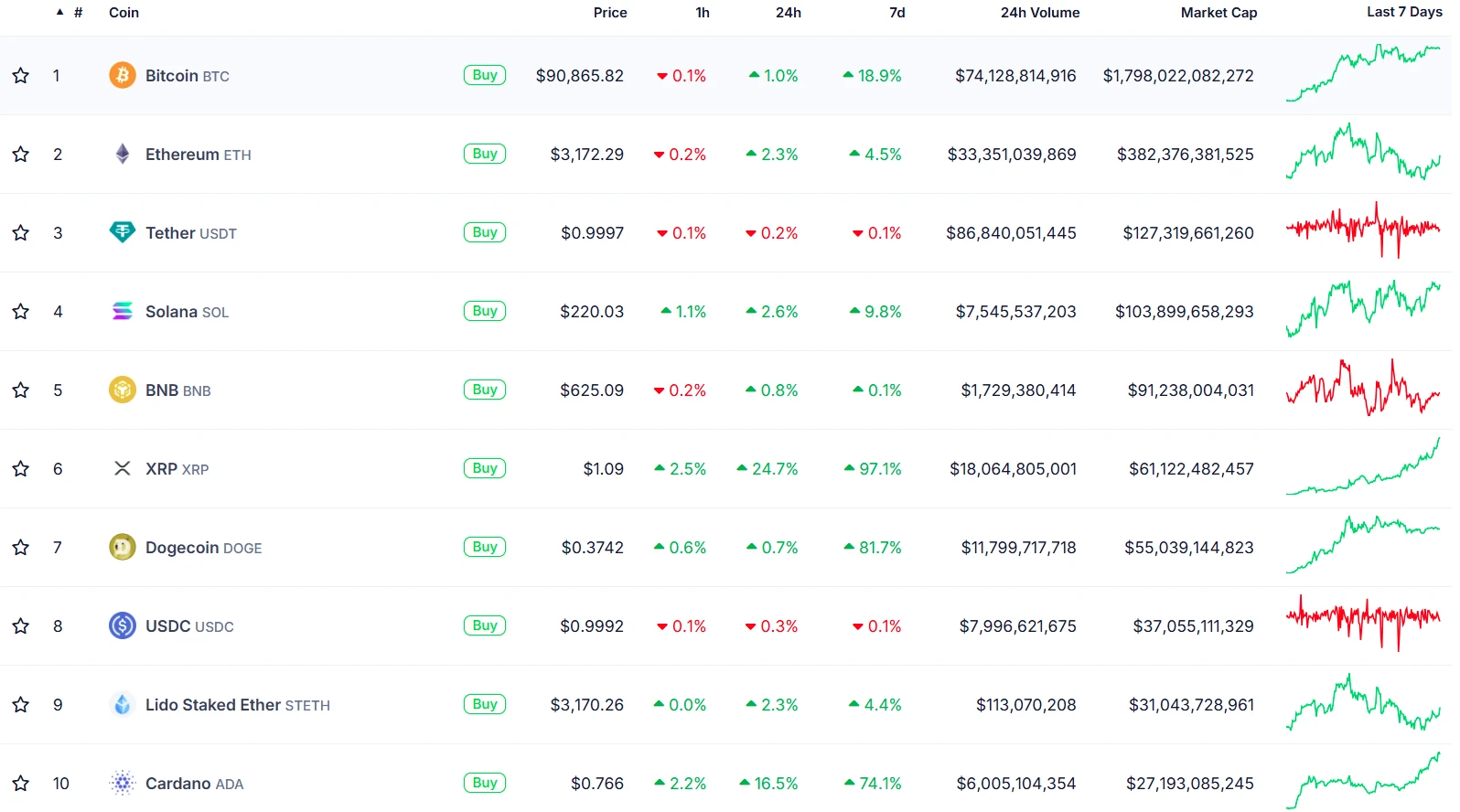Click the Ethereum diamond logo icon
Image resolution: width=1460 pixels, height=812 pixels.
coord(123,154)
